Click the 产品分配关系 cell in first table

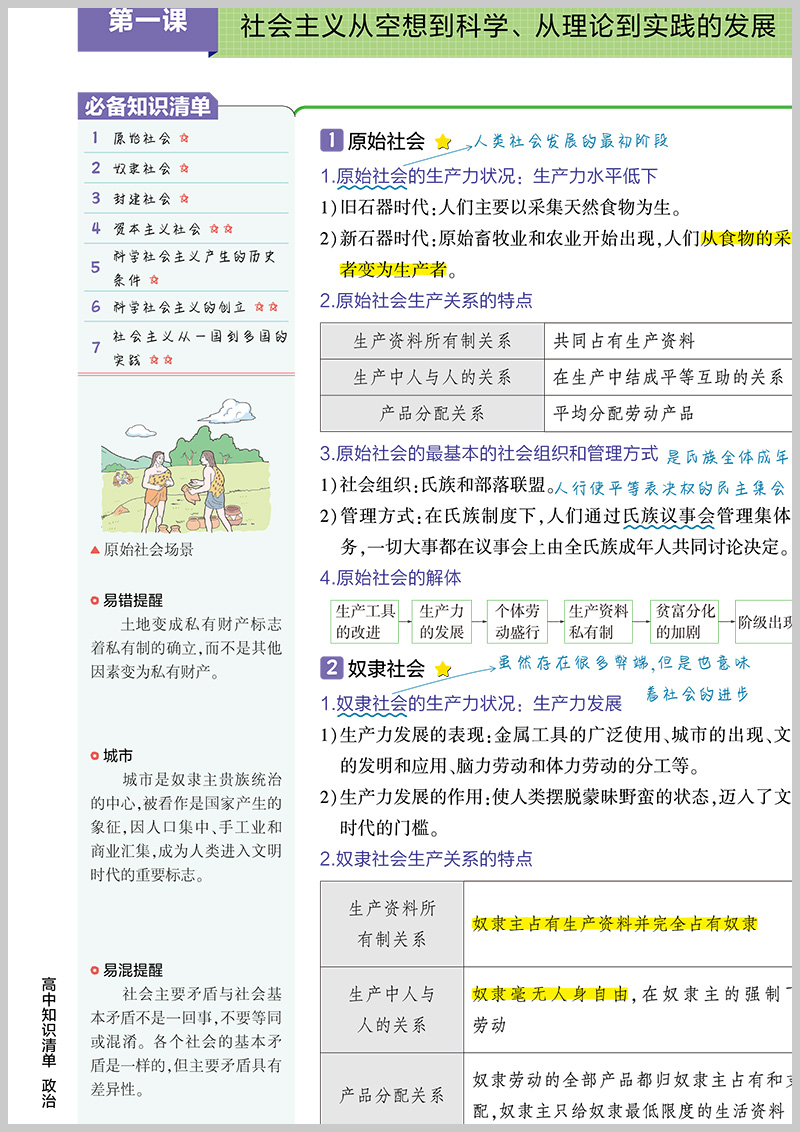(x=432, y=413)
